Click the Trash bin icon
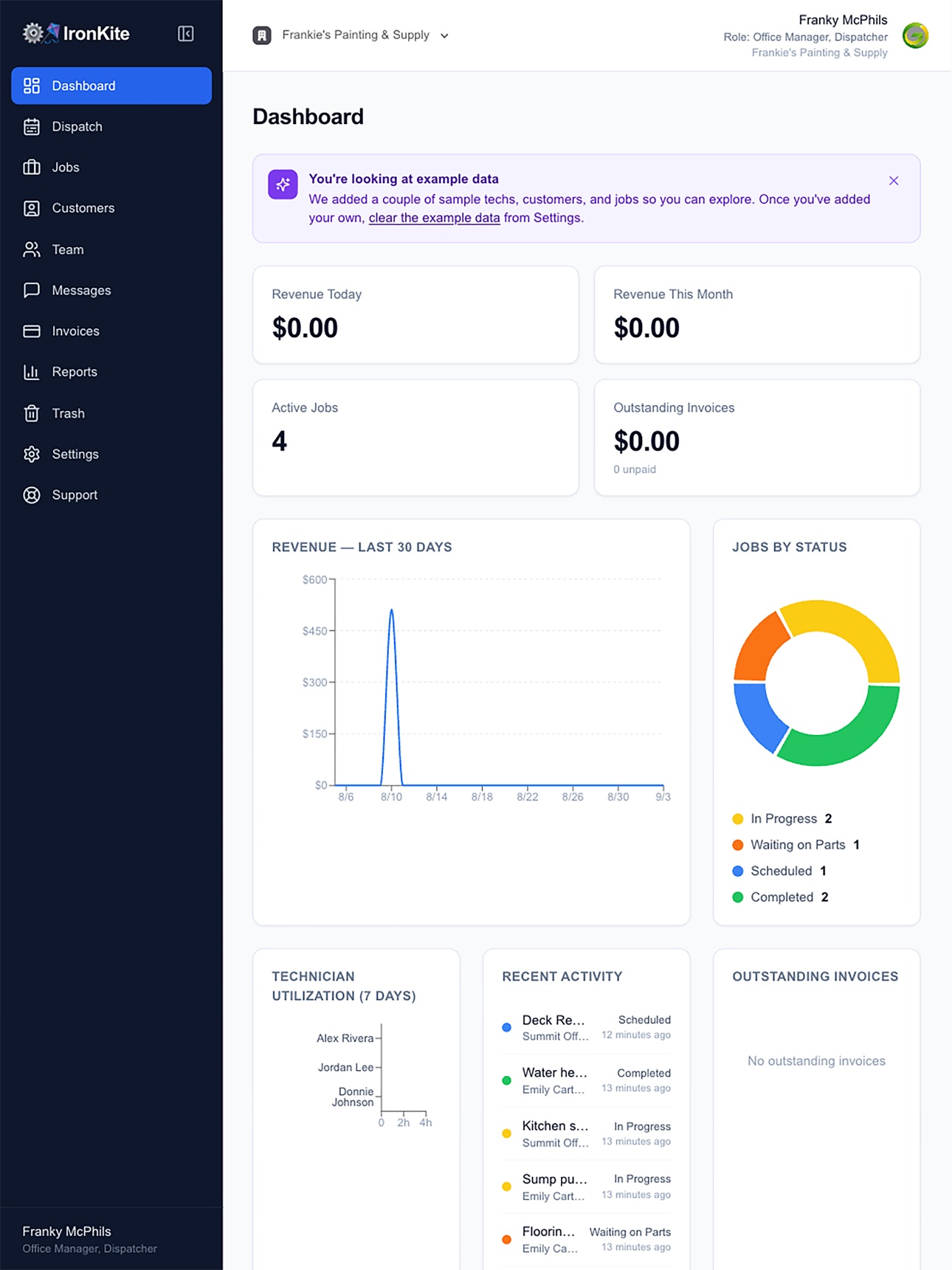The height and width of the screenshot is (1270, 952). point(32,413)
